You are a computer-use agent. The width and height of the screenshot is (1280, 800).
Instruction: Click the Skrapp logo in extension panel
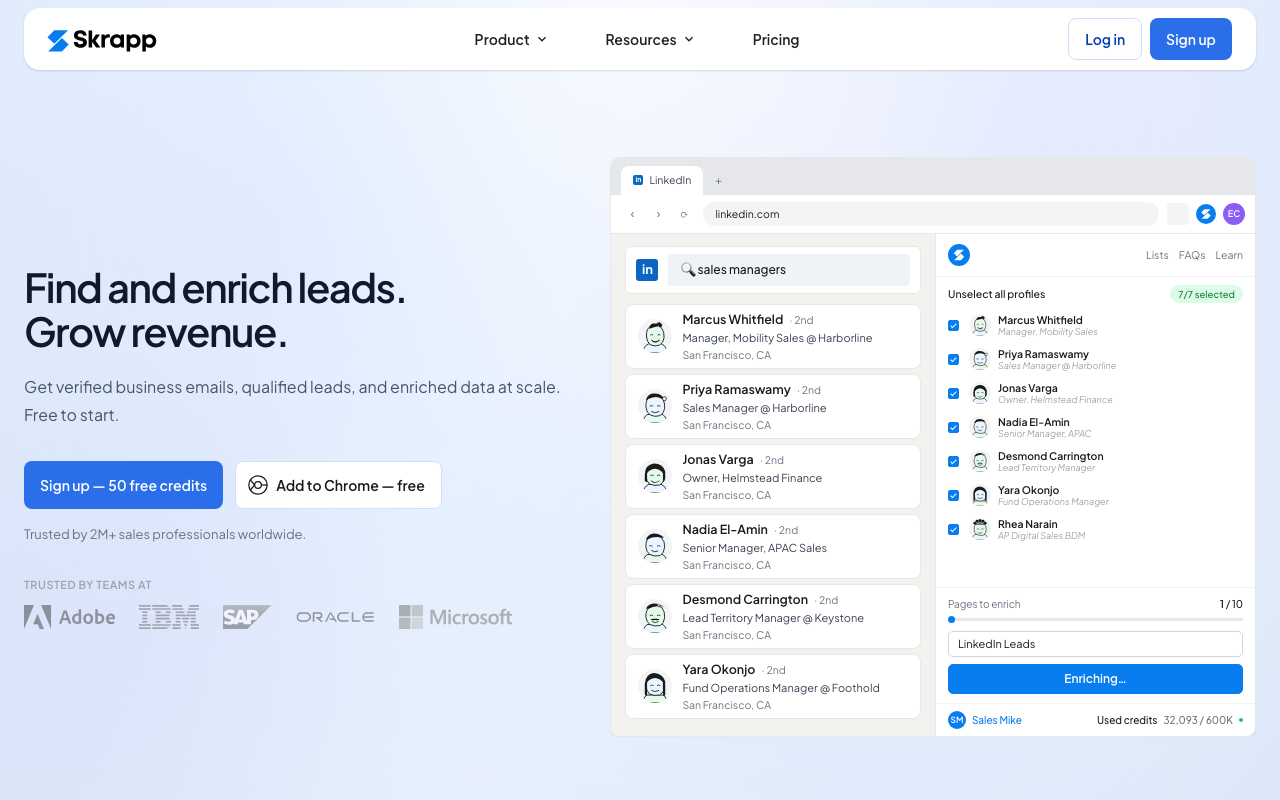coord(959,255)
